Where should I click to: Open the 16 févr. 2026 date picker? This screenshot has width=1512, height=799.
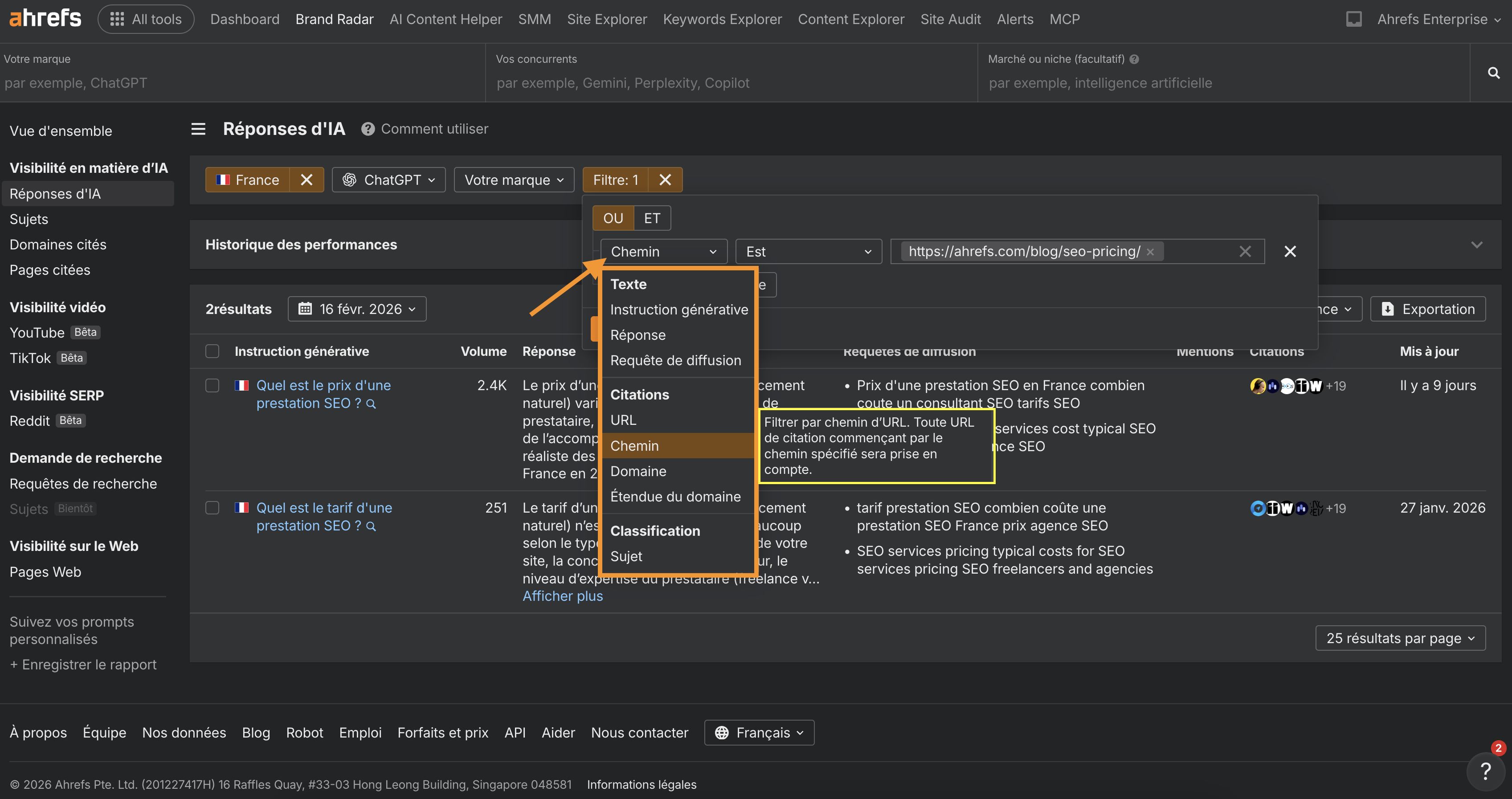[x=357, y=309]
